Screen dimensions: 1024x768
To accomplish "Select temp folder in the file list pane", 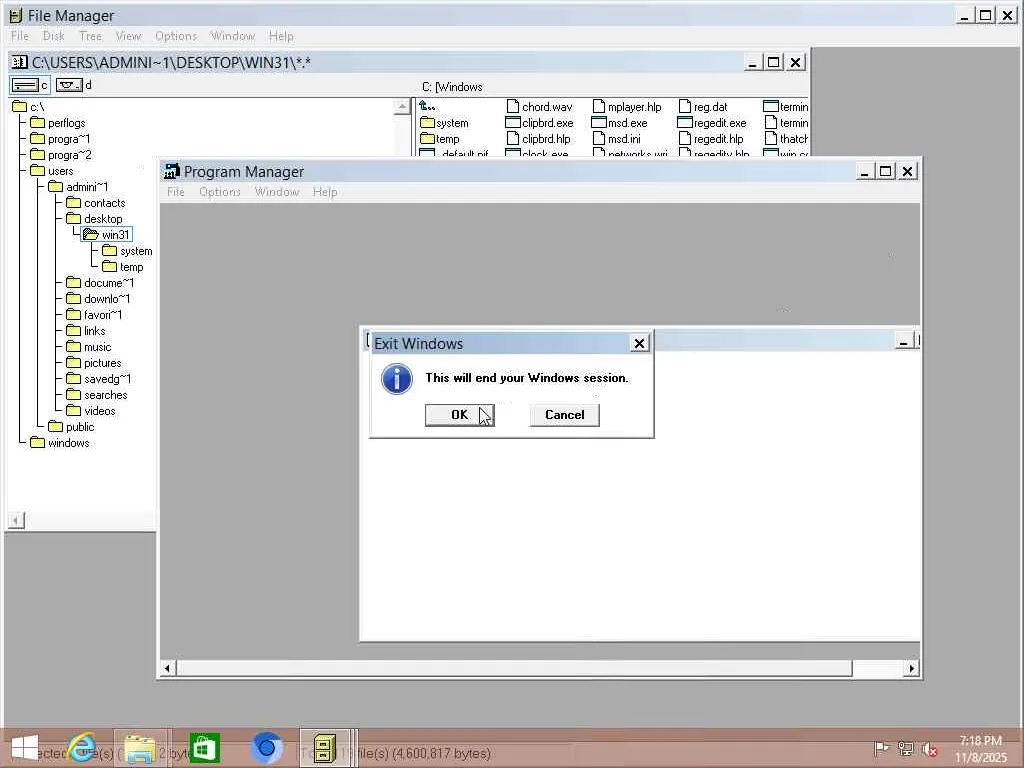I will click(440, 138).
